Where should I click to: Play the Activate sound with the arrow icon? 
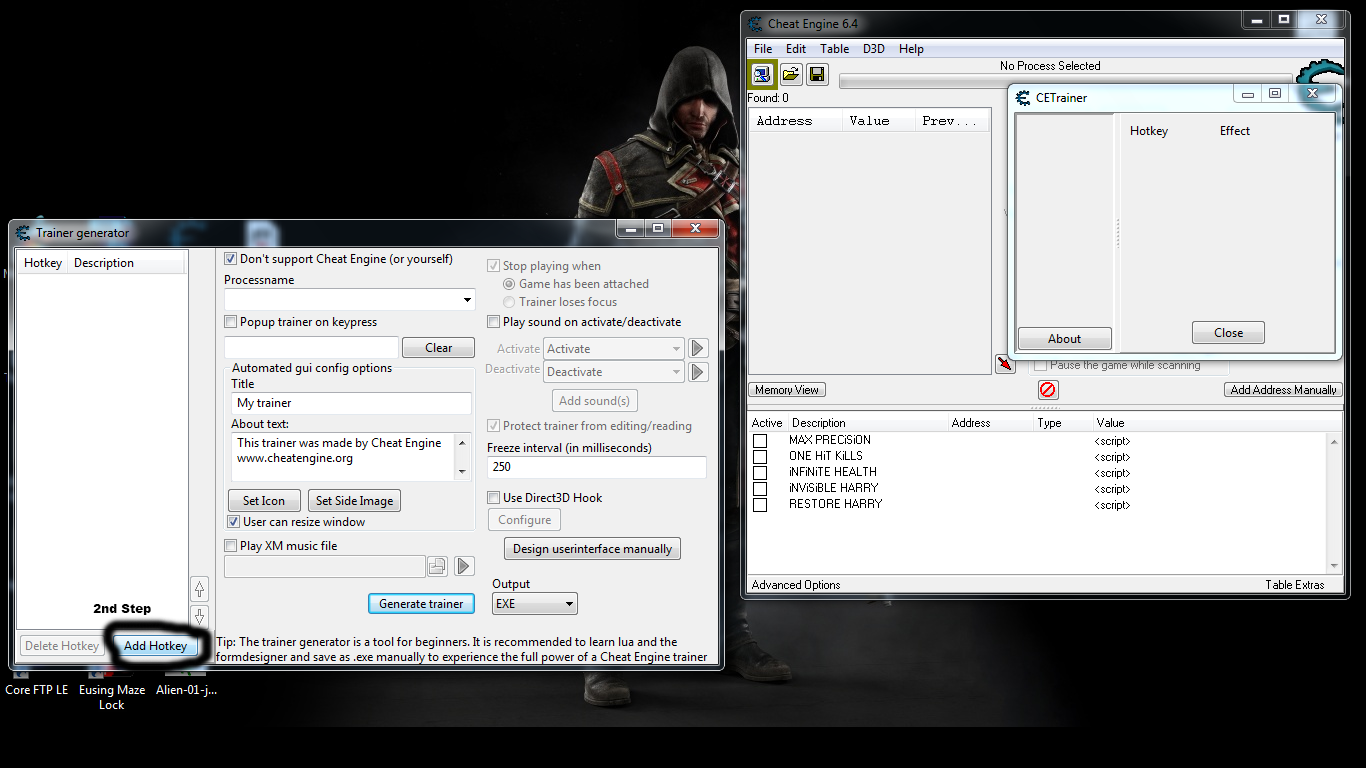(x=698, y=348)
